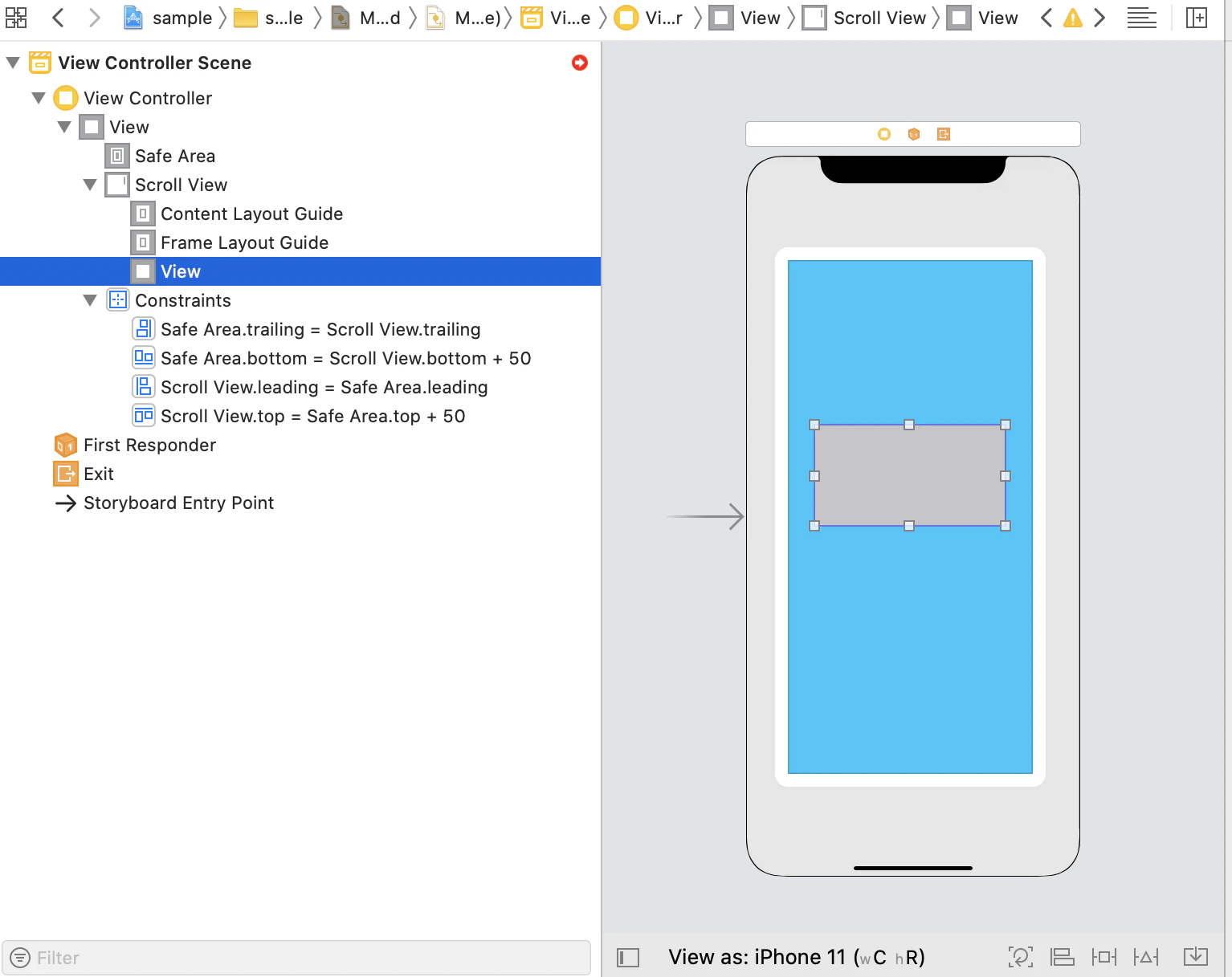The image size is (1232, 977).
Task: Open Resolve Auto Layout Issues menu
Action: click(1146, 957)
